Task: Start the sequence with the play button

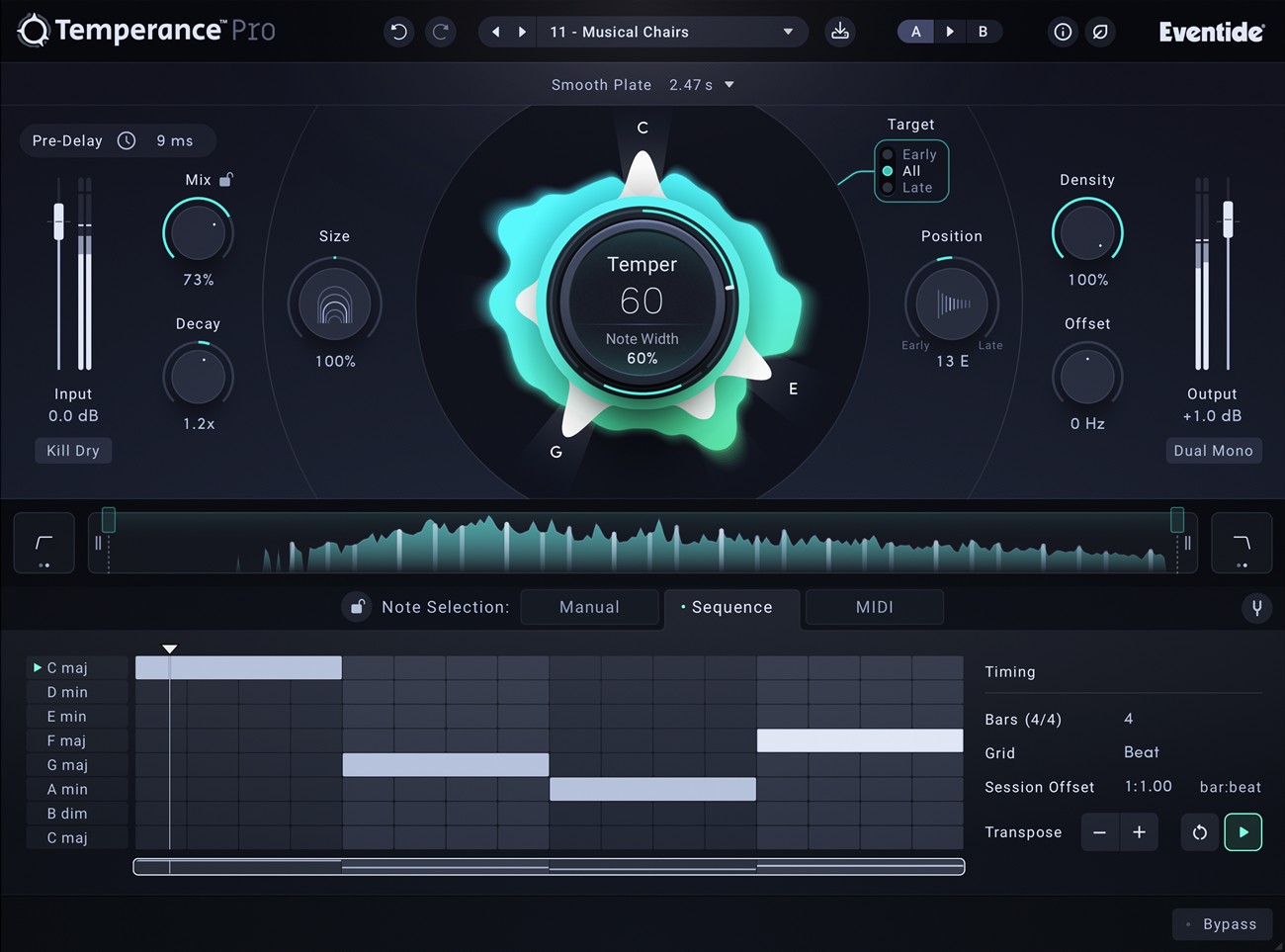Action: click(x=1242, y=832)
